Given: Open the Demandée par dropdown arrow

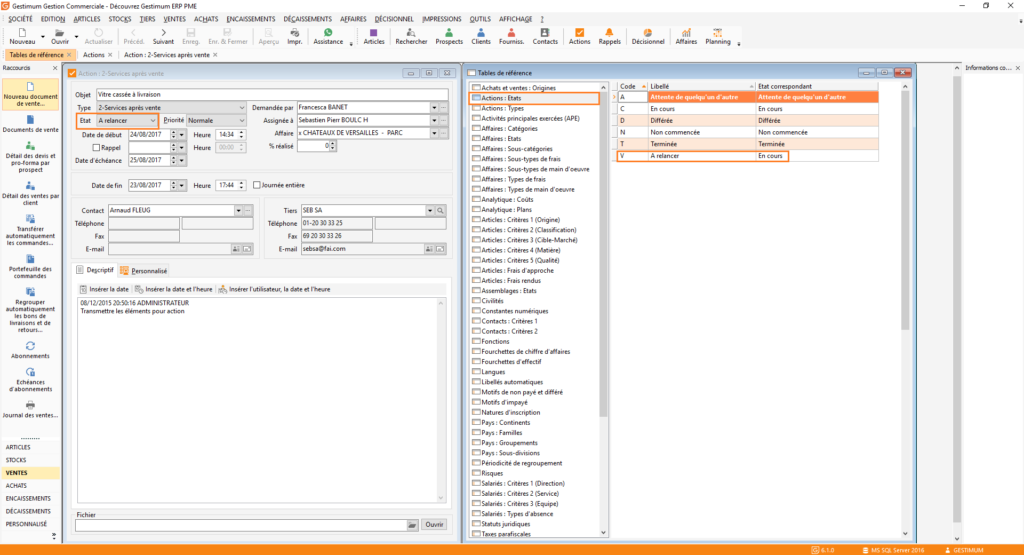Looking at the screenshot, I should click(x=434, y=108).
